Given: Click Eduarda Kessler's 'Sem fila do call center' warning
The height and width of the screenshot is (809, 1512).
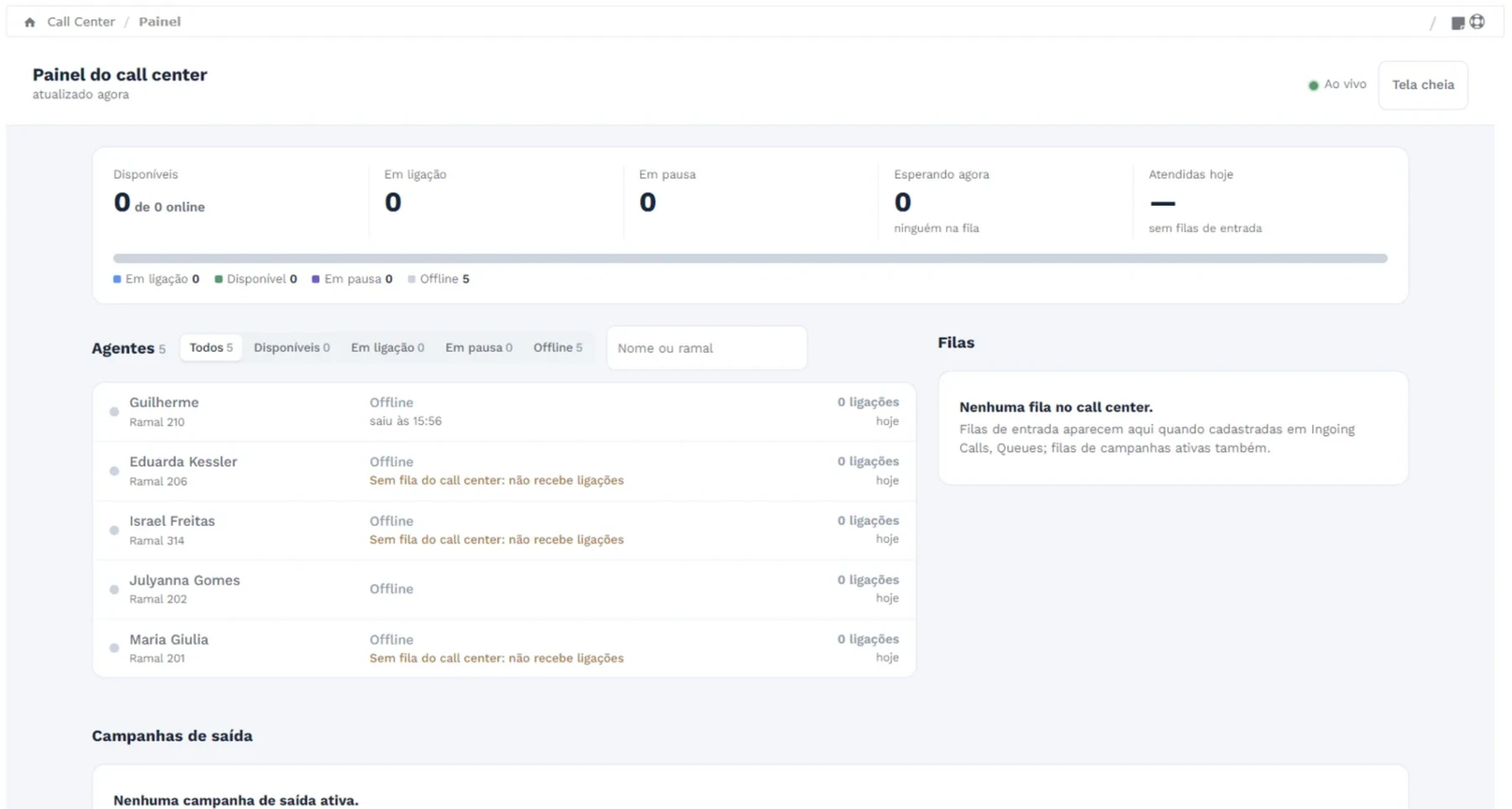Looking at the screenshot, I should pyautogui.click(x=496, y=481).
